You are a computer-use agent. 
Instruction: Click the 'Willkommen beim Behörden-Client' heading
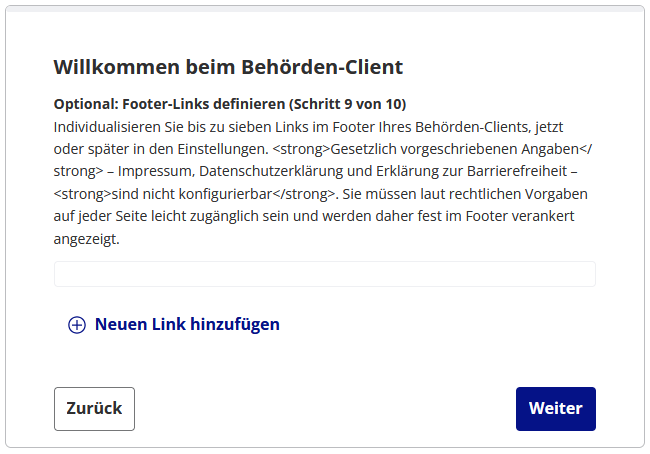[x=228, y=68]
